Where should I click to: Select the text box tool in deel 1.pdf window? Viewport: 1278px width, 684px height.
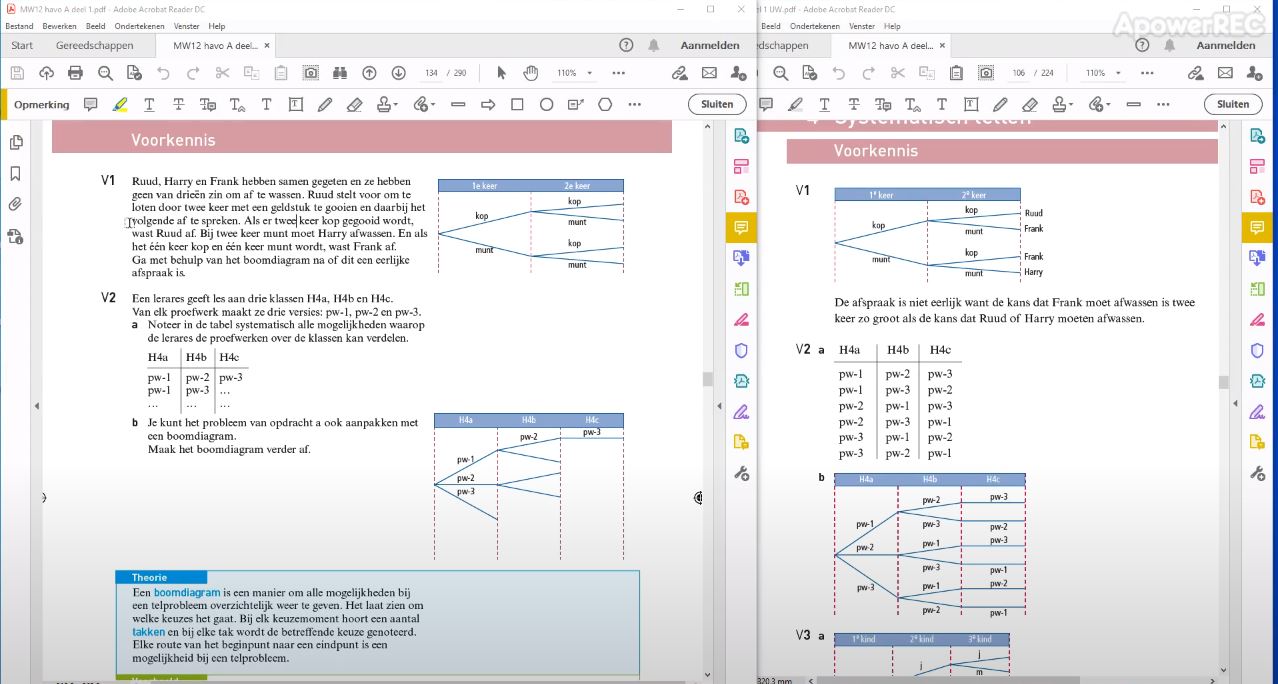tap(296, 104)
